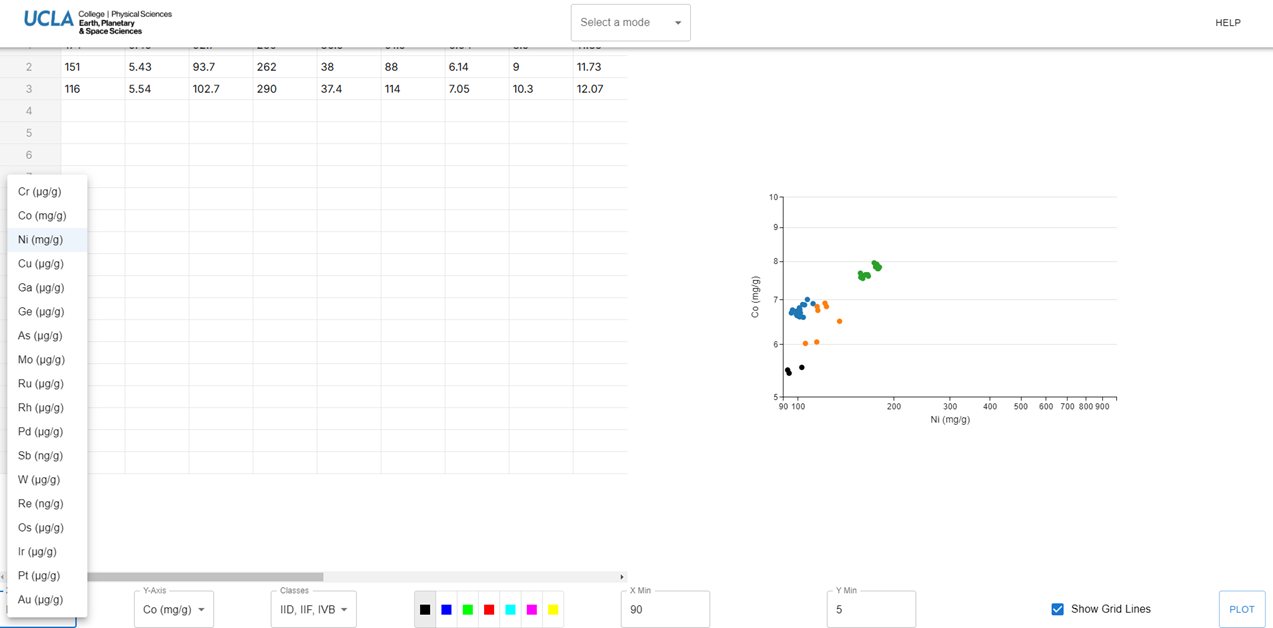Choose Ru (µg/g) option
Viewport: 1273px width, 628px height.
[47, 384]
